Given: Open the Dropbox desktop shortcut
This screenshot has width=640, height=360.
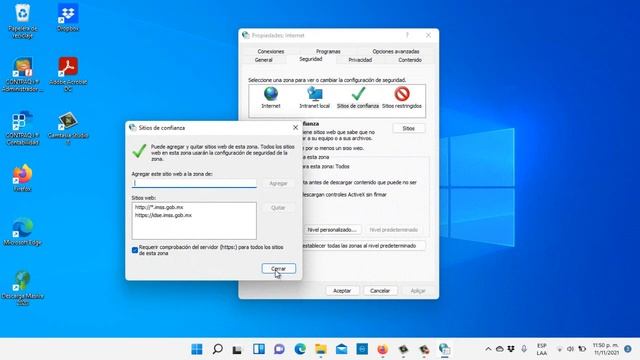Looking at the screenshot, I should [68, 18].
